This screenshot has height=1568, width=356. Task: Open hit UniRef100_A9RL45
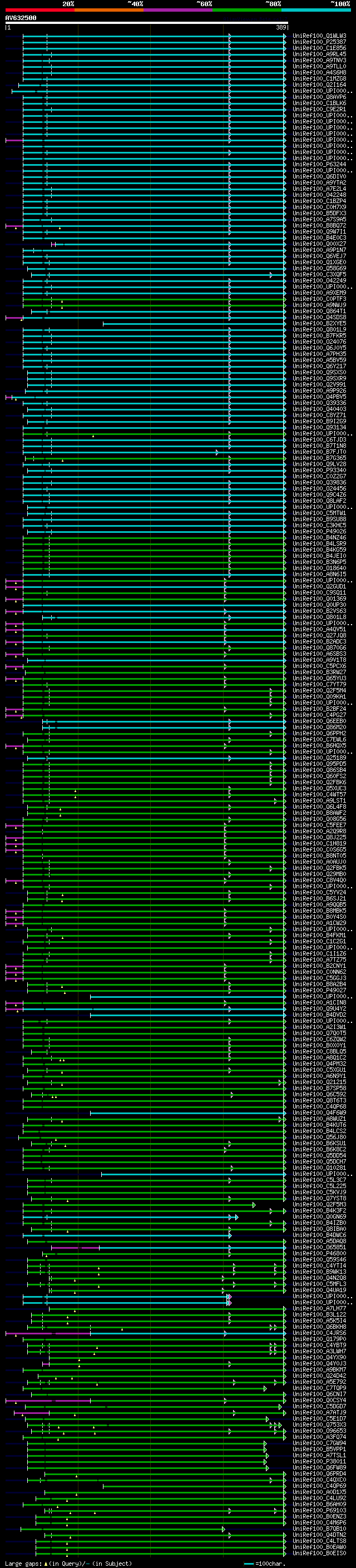[x=319, y=54]
